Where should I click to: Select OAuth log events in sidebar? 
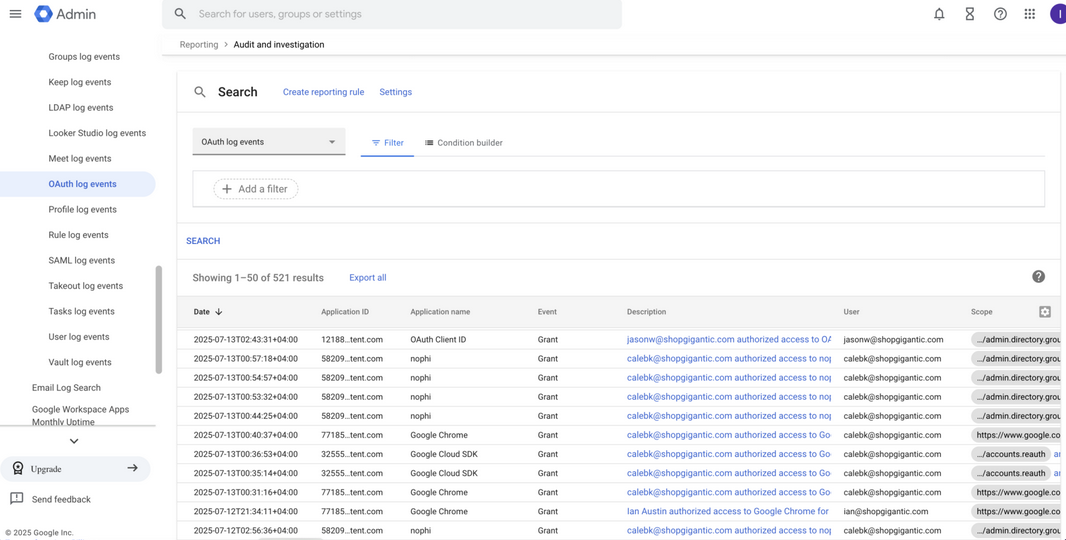(78, 184)
